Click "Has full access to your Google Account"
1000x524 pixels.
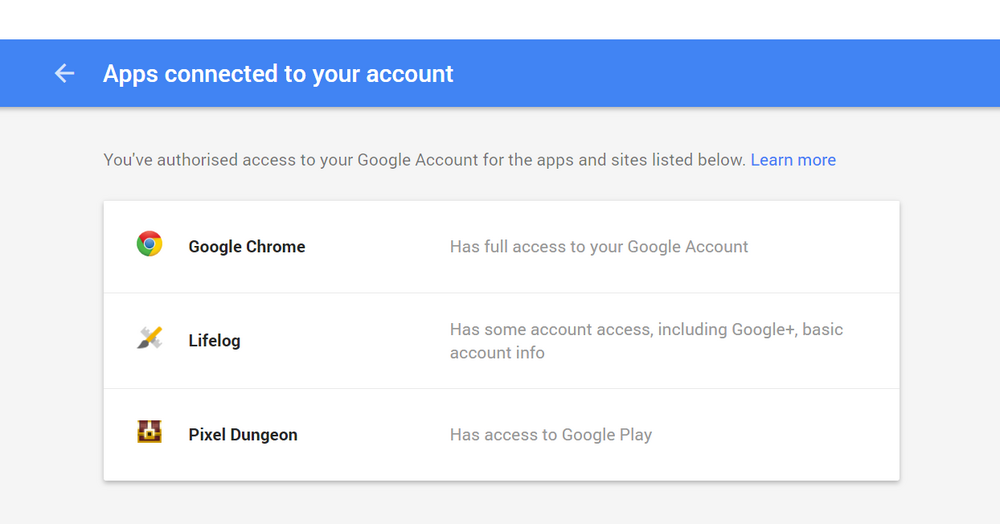click(599, 247)
